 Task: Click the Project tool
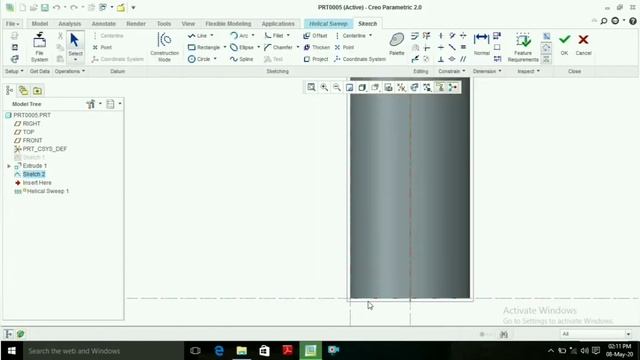316,59
